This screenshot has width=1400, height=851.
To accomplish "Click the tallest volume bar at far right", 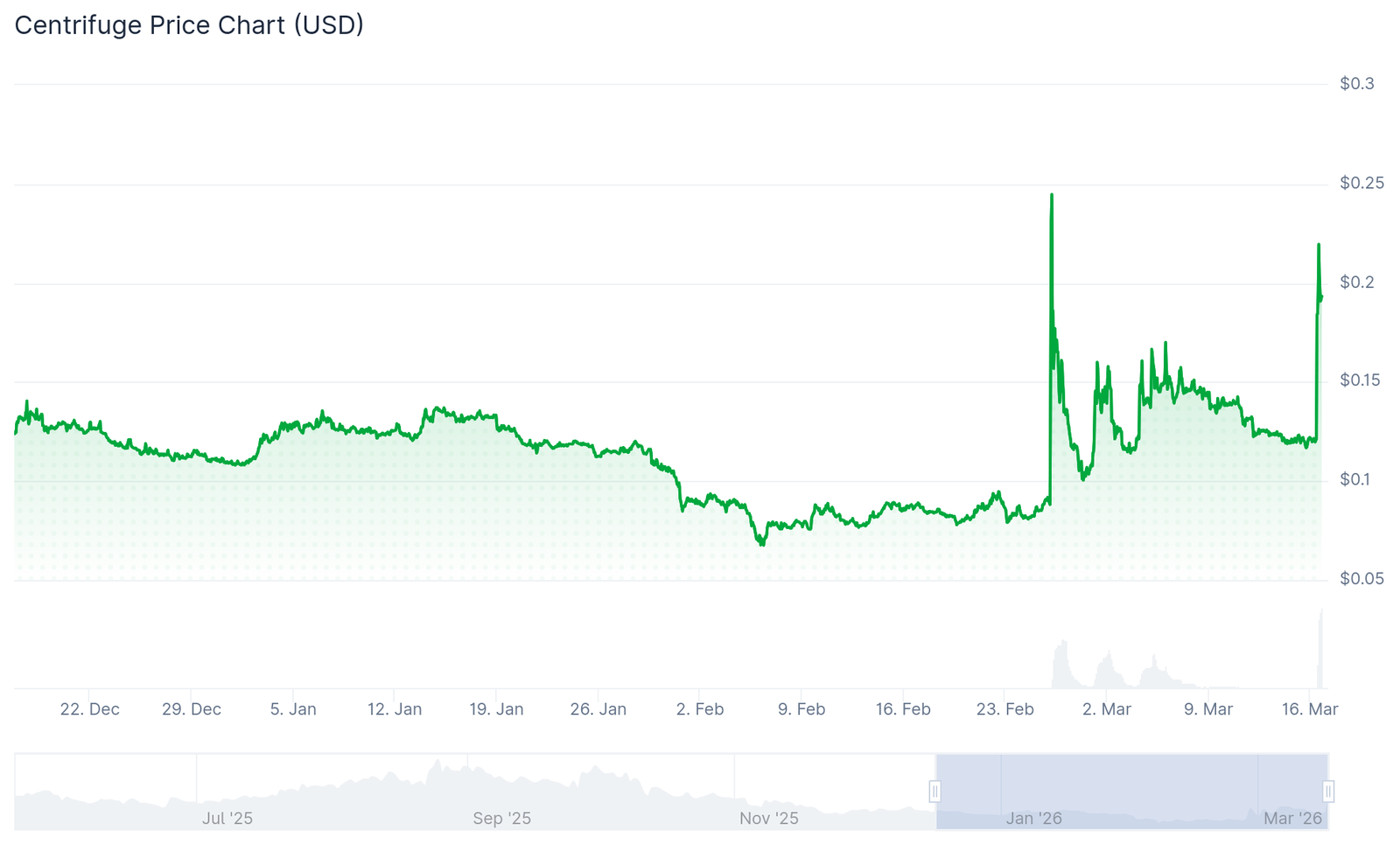I will tap(1321, 647).
